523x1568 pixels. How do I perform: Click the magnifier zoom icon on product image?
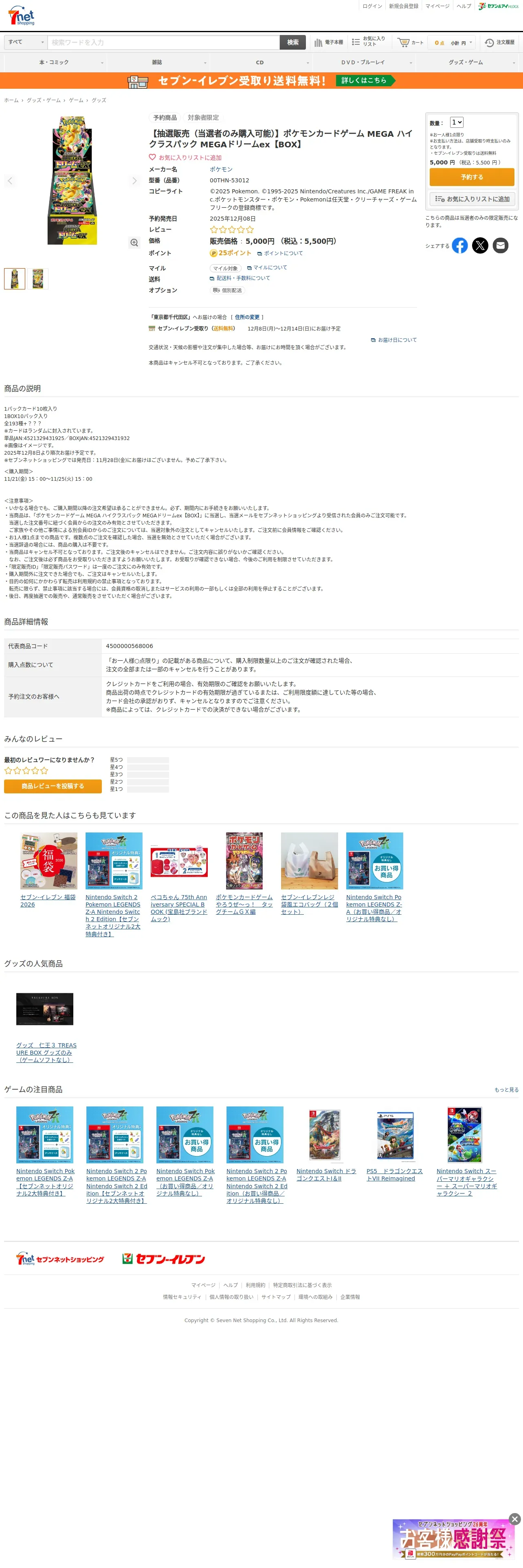[x=134, y=242]
